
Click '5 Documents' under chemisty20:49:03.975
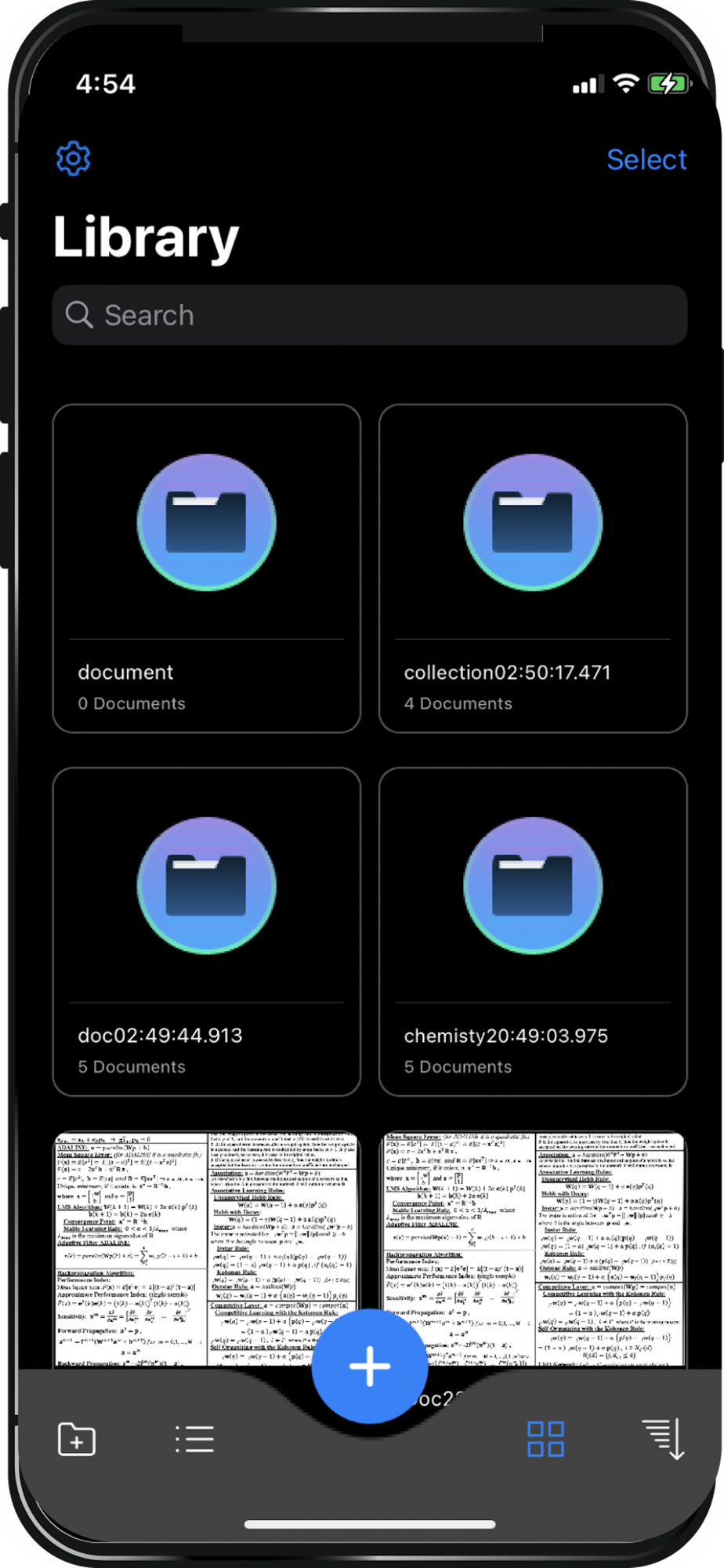[458, 1066]
